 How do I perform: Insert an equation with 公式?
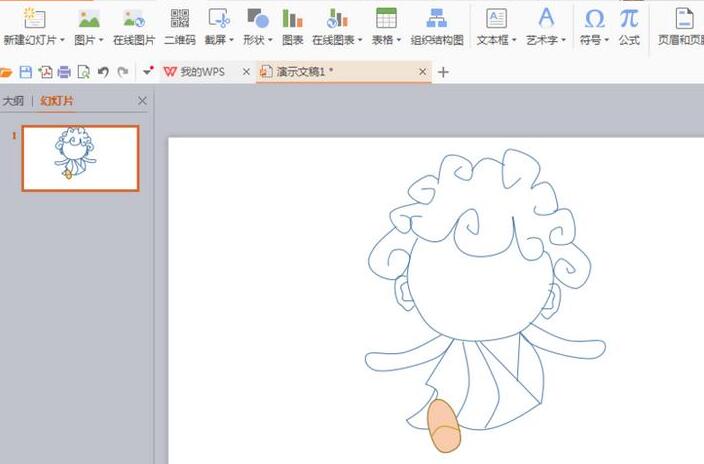[x=629, y=27]
